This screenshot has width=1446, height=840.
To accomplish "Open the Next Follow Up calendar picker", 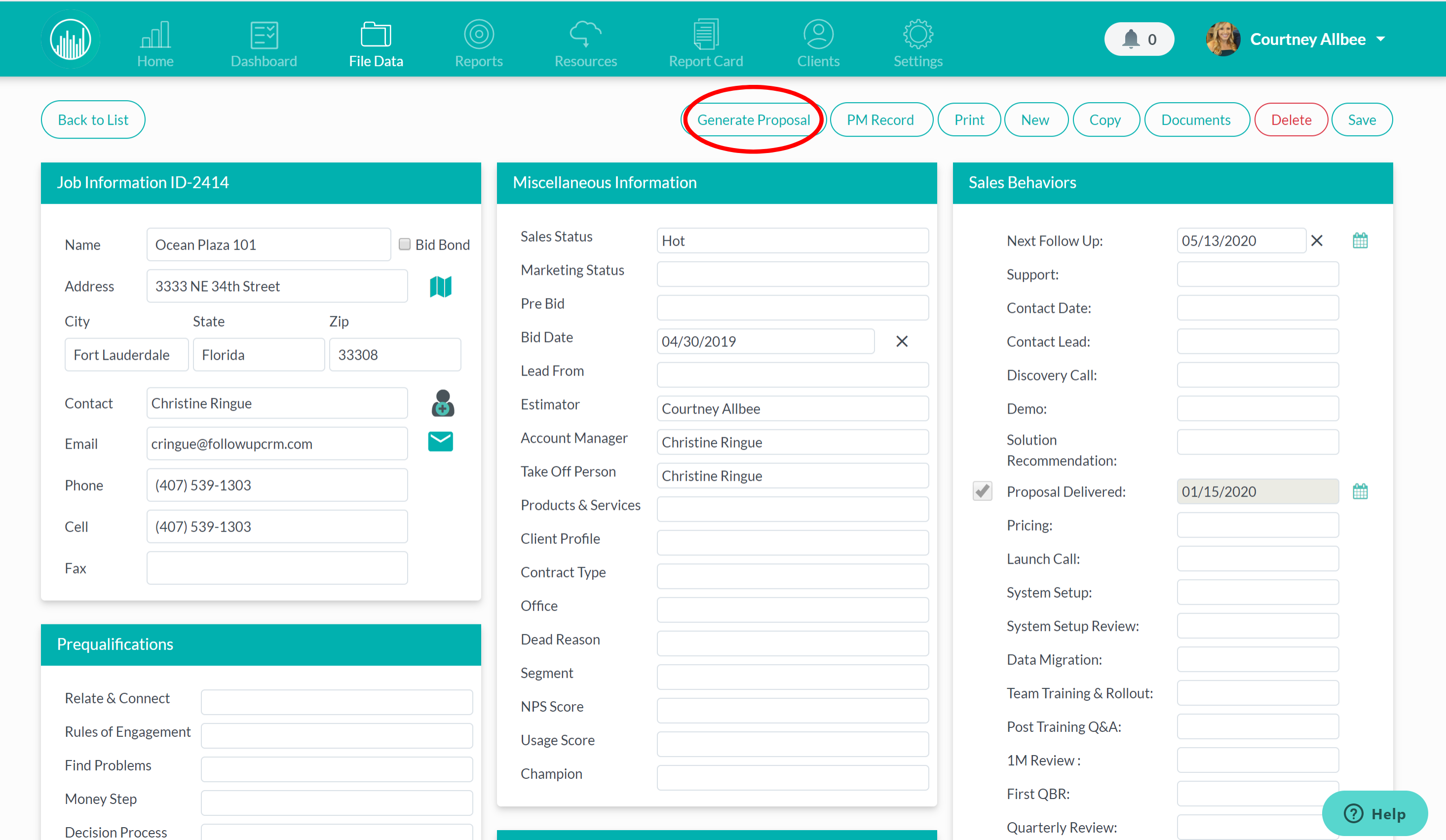I will [1360, 240].
